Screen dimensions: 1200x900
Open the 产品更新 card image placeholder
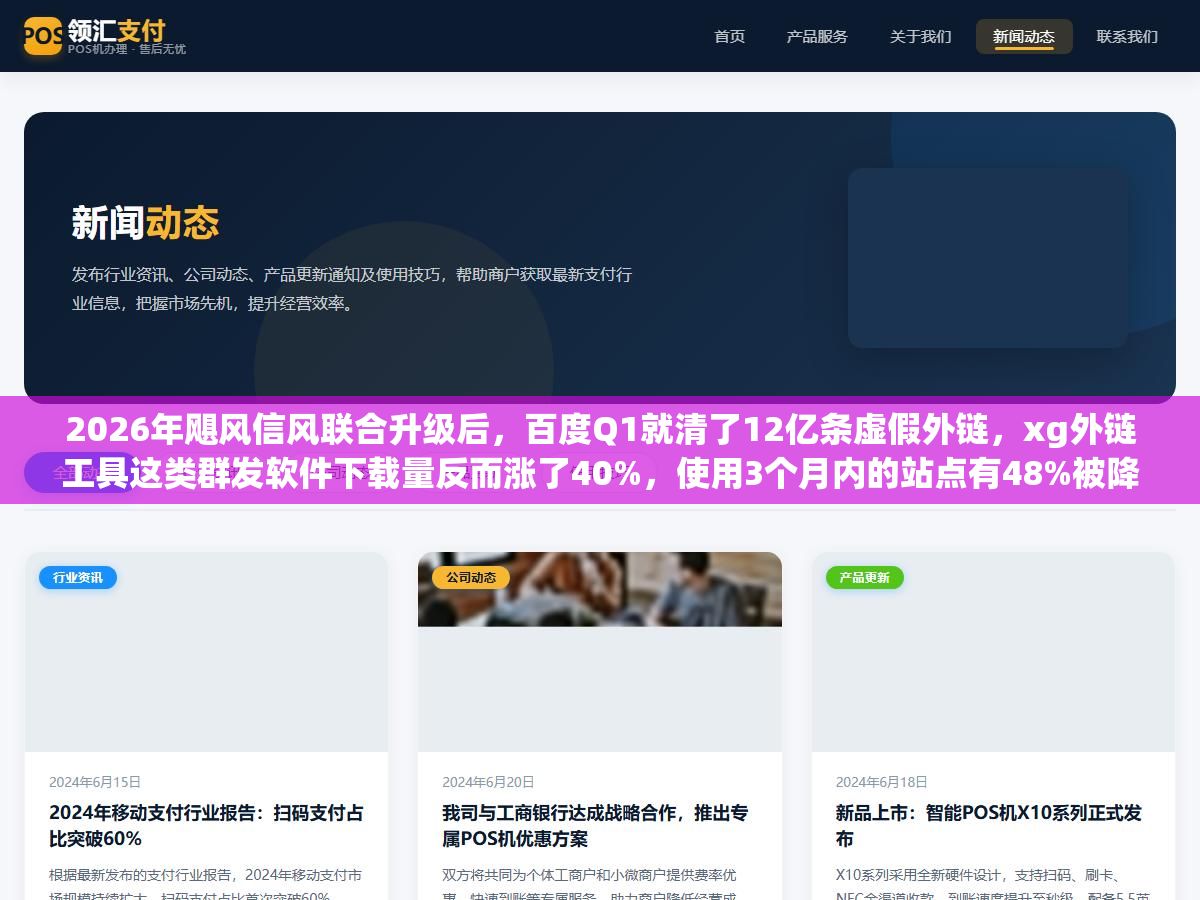tap(993, 652)
